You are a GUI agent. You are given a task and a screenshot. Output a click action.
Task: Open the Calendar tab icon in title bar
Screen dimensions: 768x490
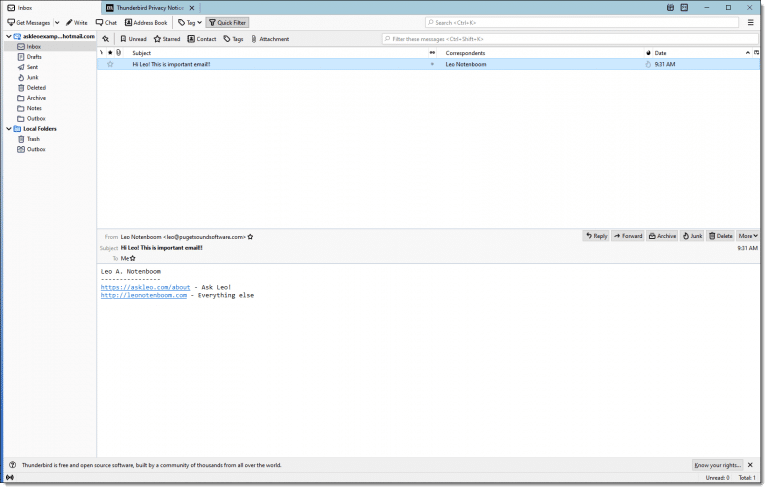tap(670, 7)
